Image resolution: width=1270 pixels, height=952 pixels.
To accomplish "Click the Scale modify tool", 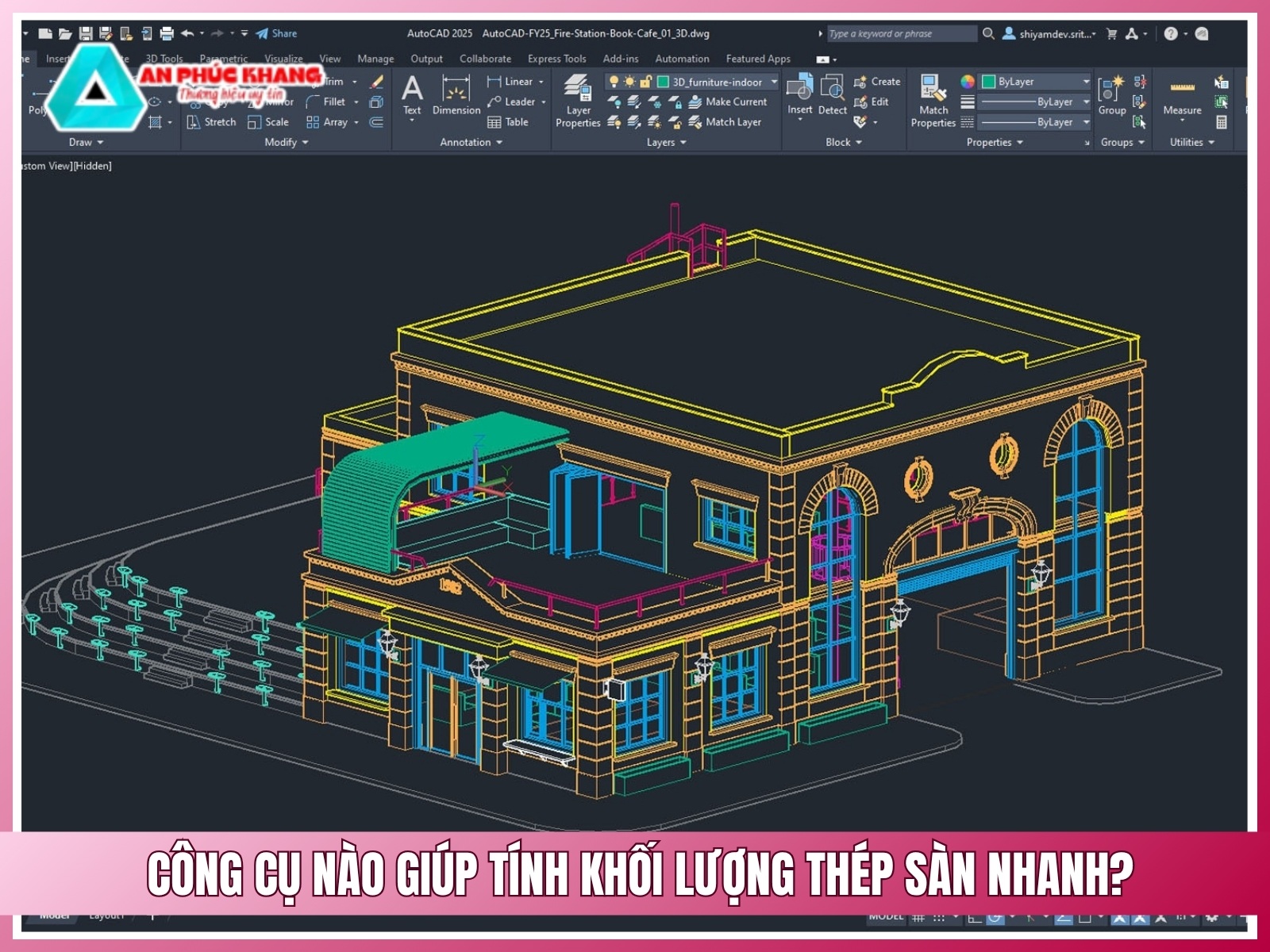I will 268,122.
